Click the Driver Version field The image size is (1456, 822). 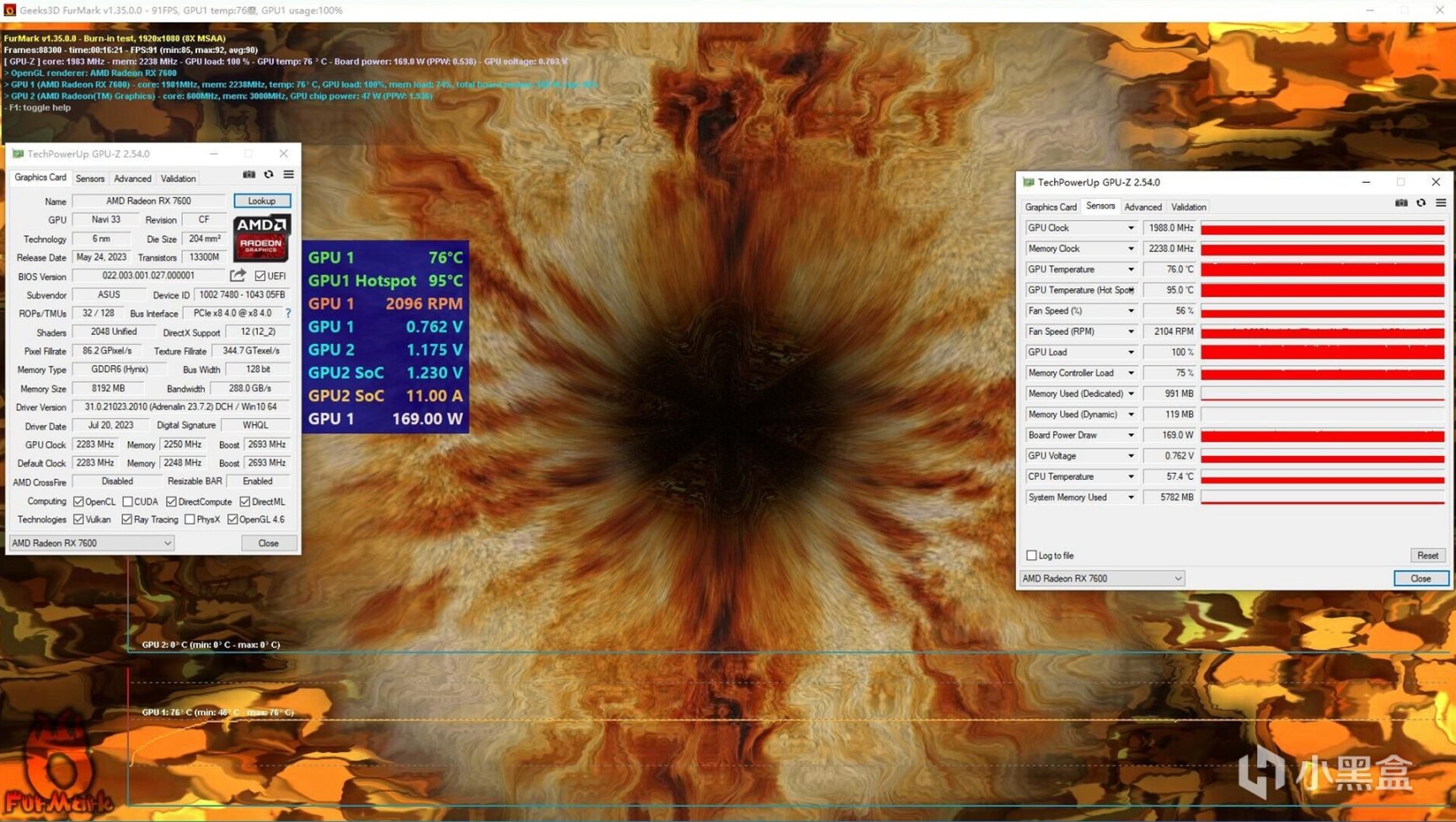coord(180,407)
